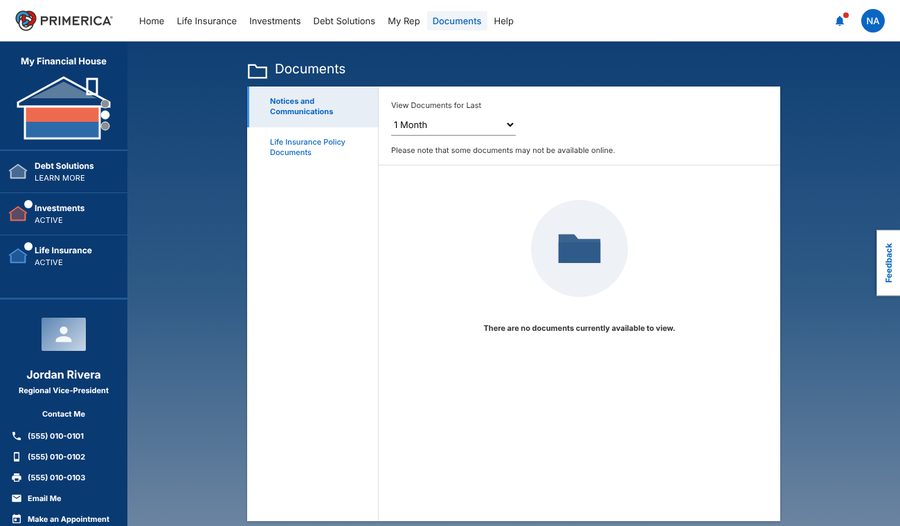Select the Notices and Communications tab
Viewport: 900px width, 526px height.
(313, 107)
